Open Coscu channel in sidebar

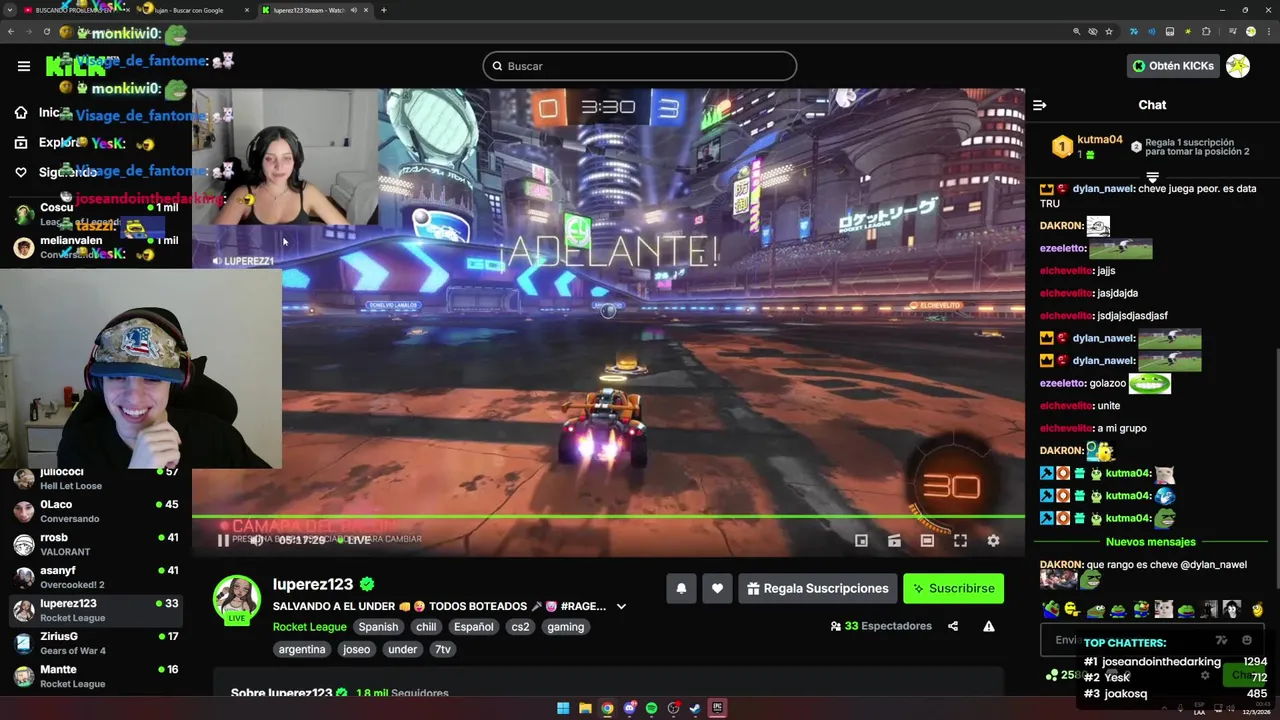(x=96, y=215)
